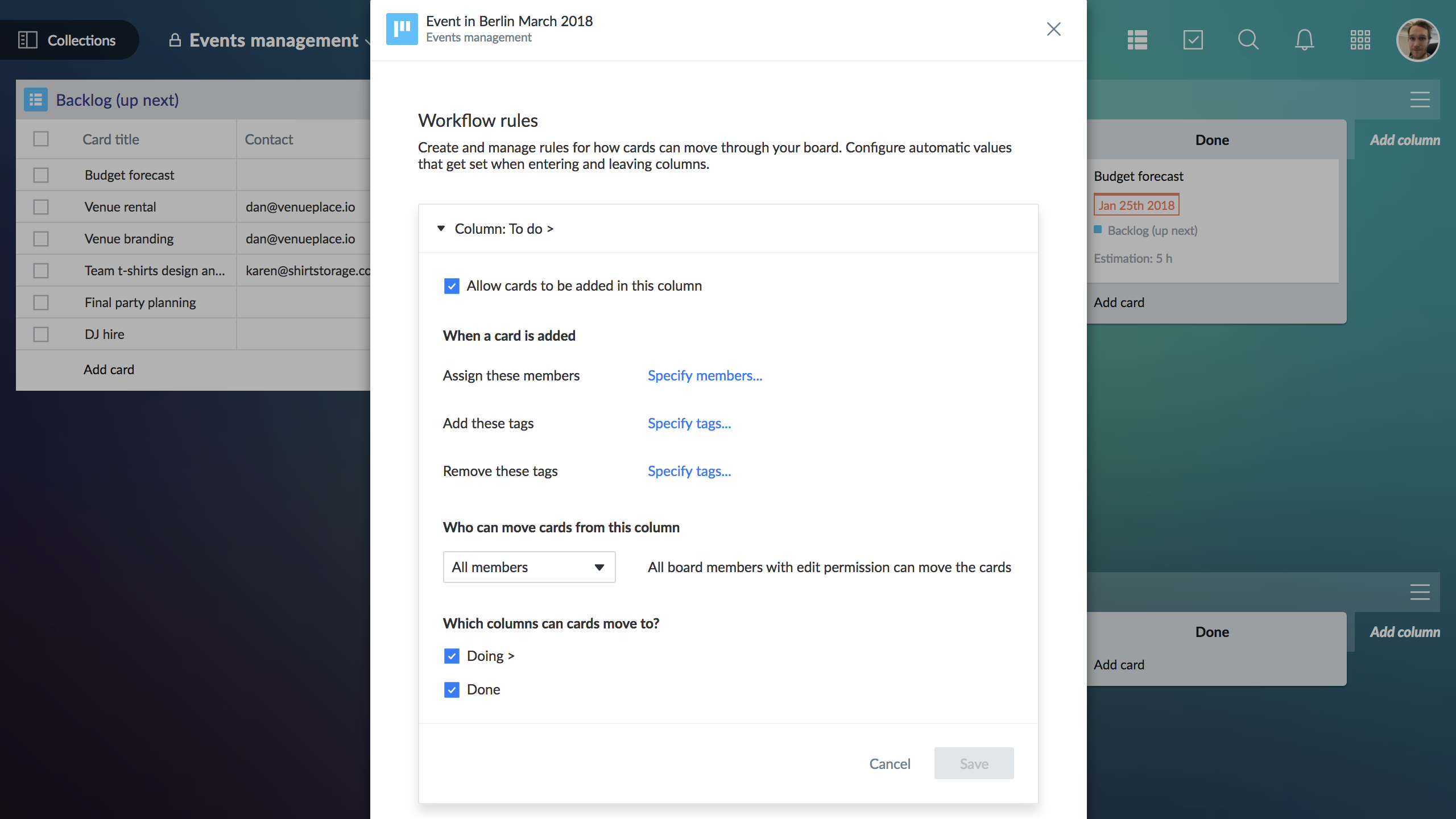The height and width of the screenshot is (819, 1456).
Task: Click the checkmark tasks icon in header
Action: [1193, 40]
